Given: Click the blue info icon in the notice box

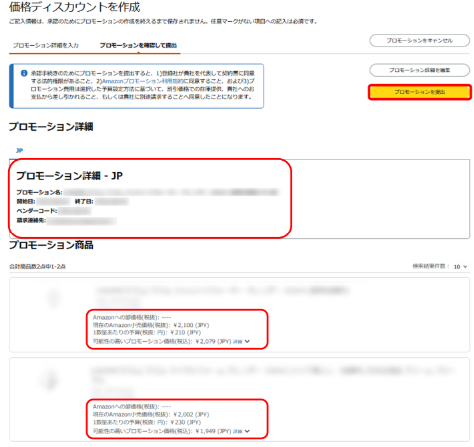Looking at the screenshot, I should point(24,73).
